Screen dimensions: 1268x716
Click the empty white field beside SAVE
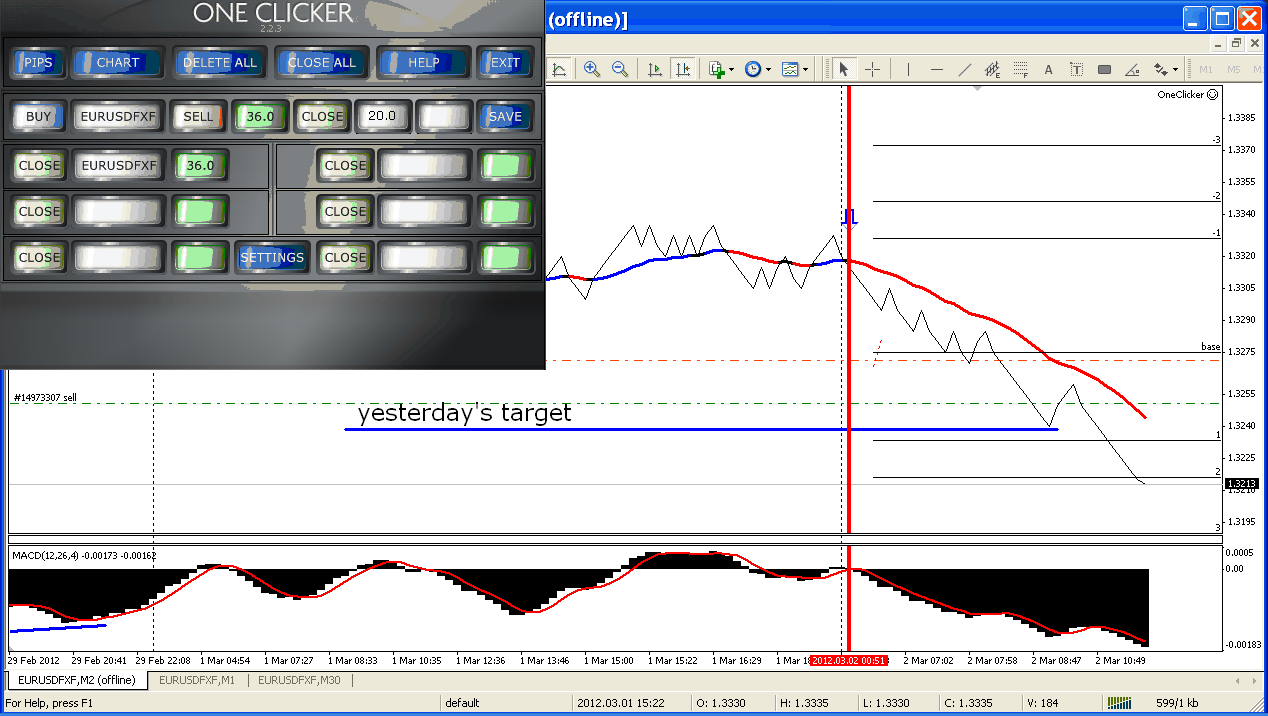[444, 116]
